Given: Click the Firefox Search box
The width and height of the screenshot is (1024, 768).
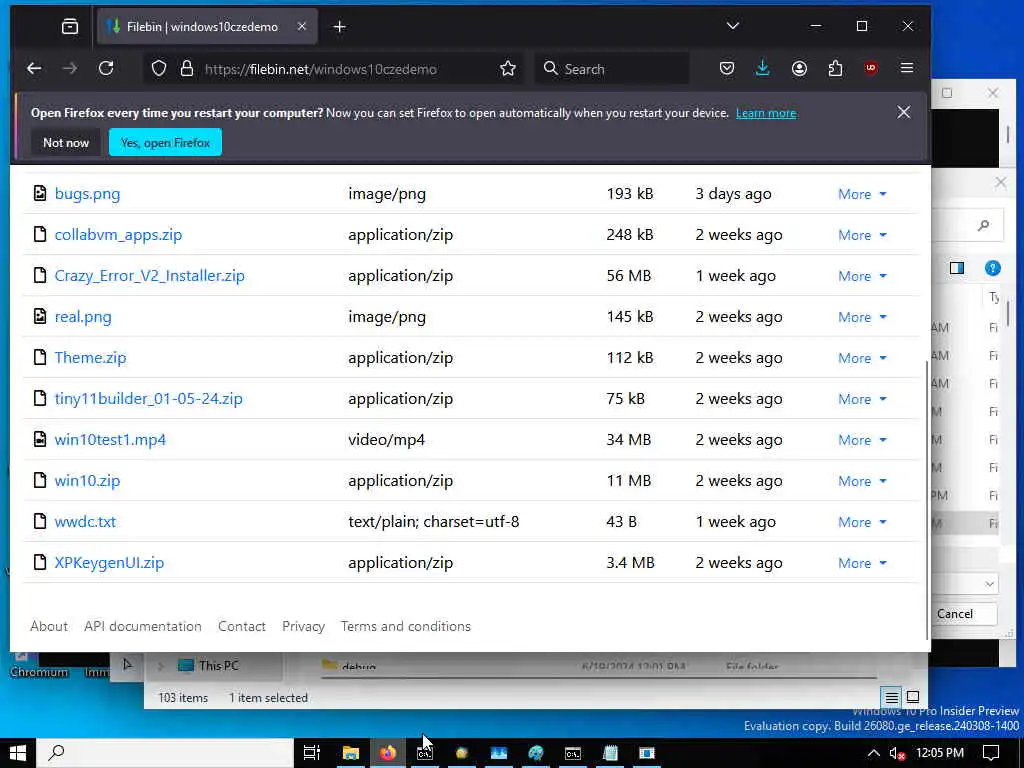Looking at the screenshot, I should tap(612, 69).
